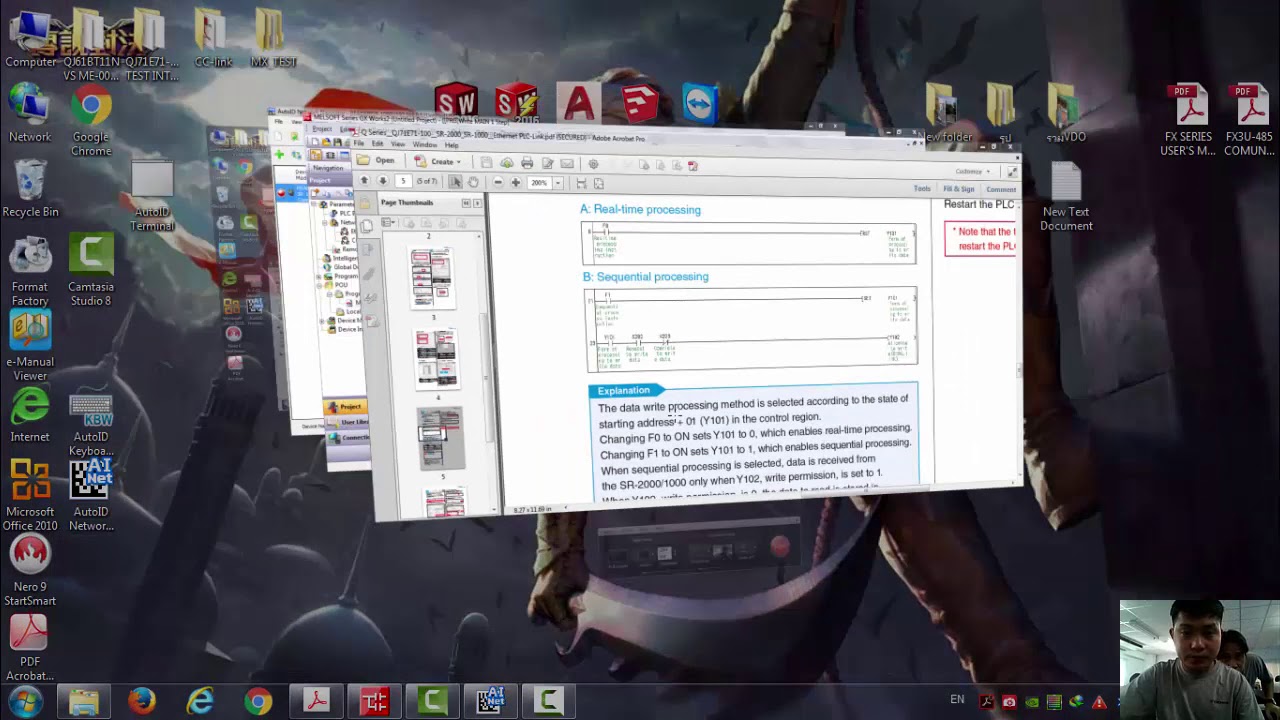The width and height of the screenshot is (1280, 720).
Task: Open the Page Thumbnails options dropdown
Action: (x=388, y=222)
